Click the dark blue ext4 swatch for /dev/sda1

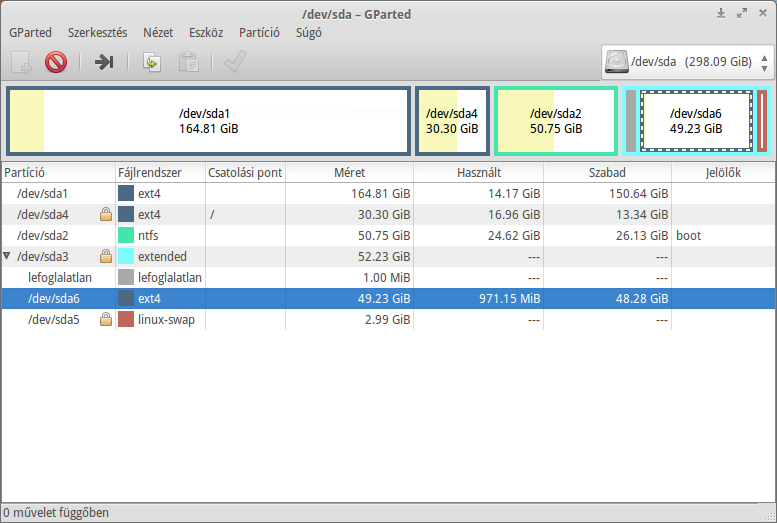pyautogui.click(x=126, y=193)
